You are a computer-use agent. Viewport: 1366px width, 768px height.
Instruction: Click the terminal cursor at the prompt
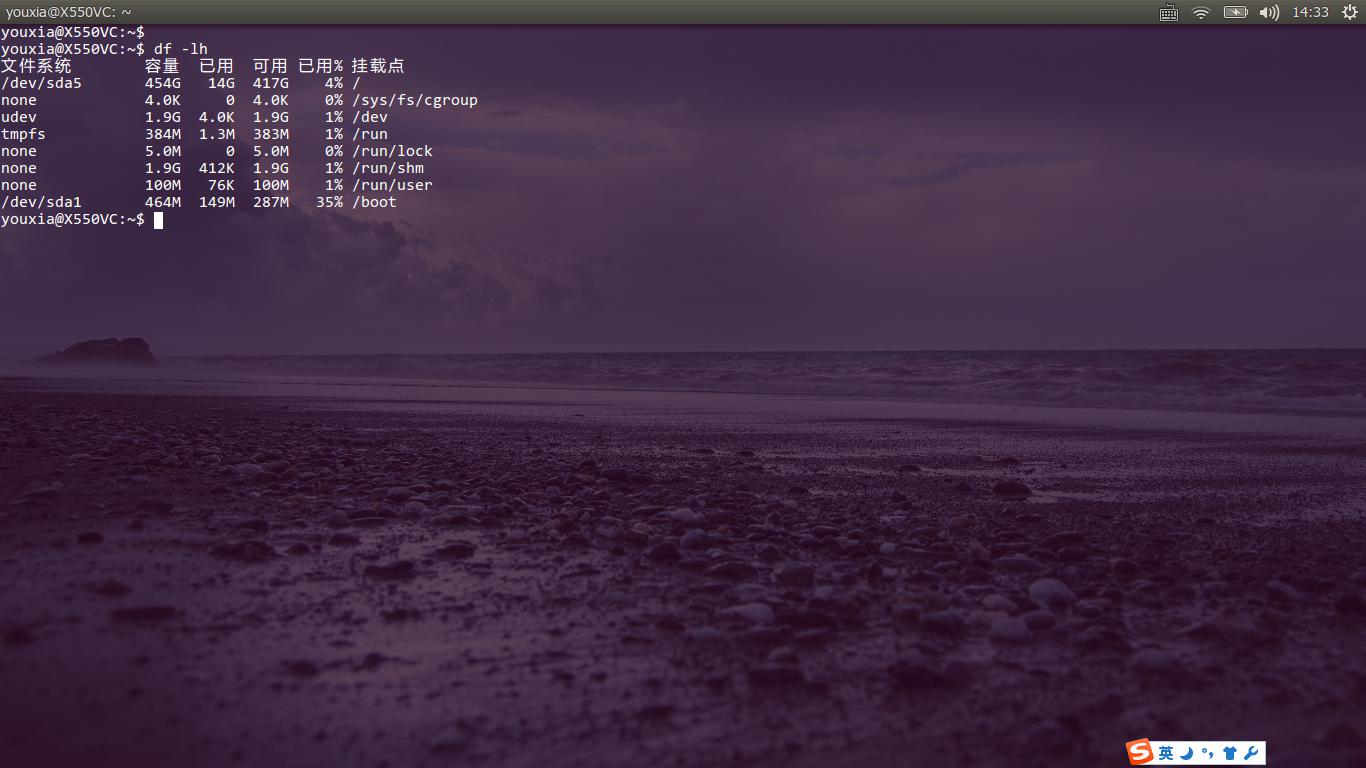pyautogui.click(x=158, y=220)
